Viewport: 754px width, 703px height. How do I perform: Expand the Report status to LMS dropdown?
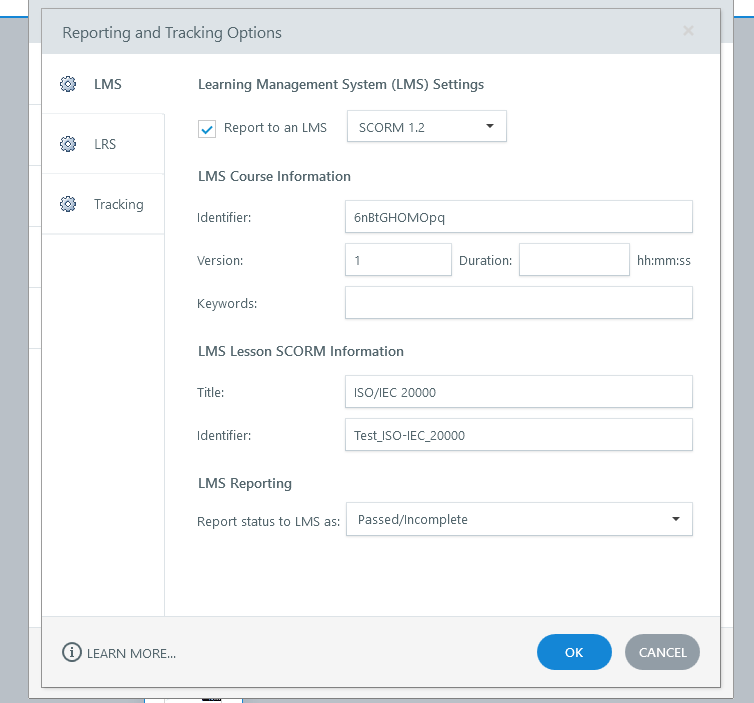(x=519, y=519)
